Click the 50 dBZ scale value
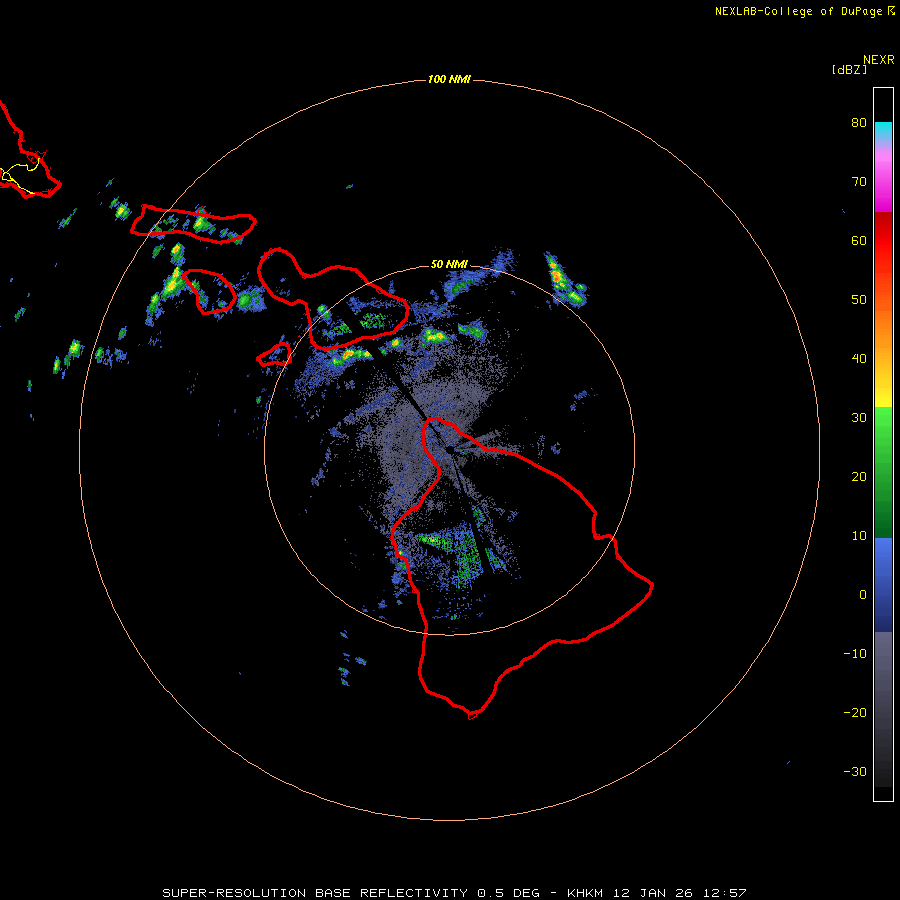900x900 pixels. [x=859, y=300]
